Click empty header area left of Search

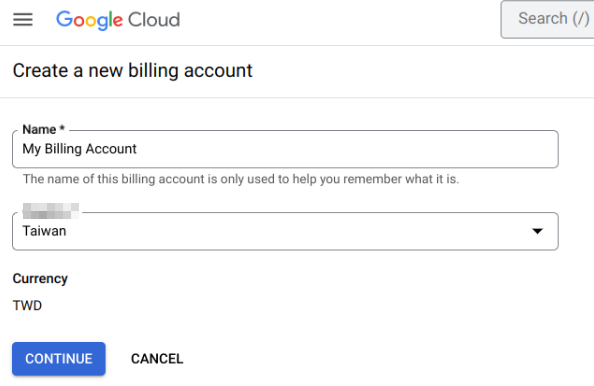tap(341, 20)
